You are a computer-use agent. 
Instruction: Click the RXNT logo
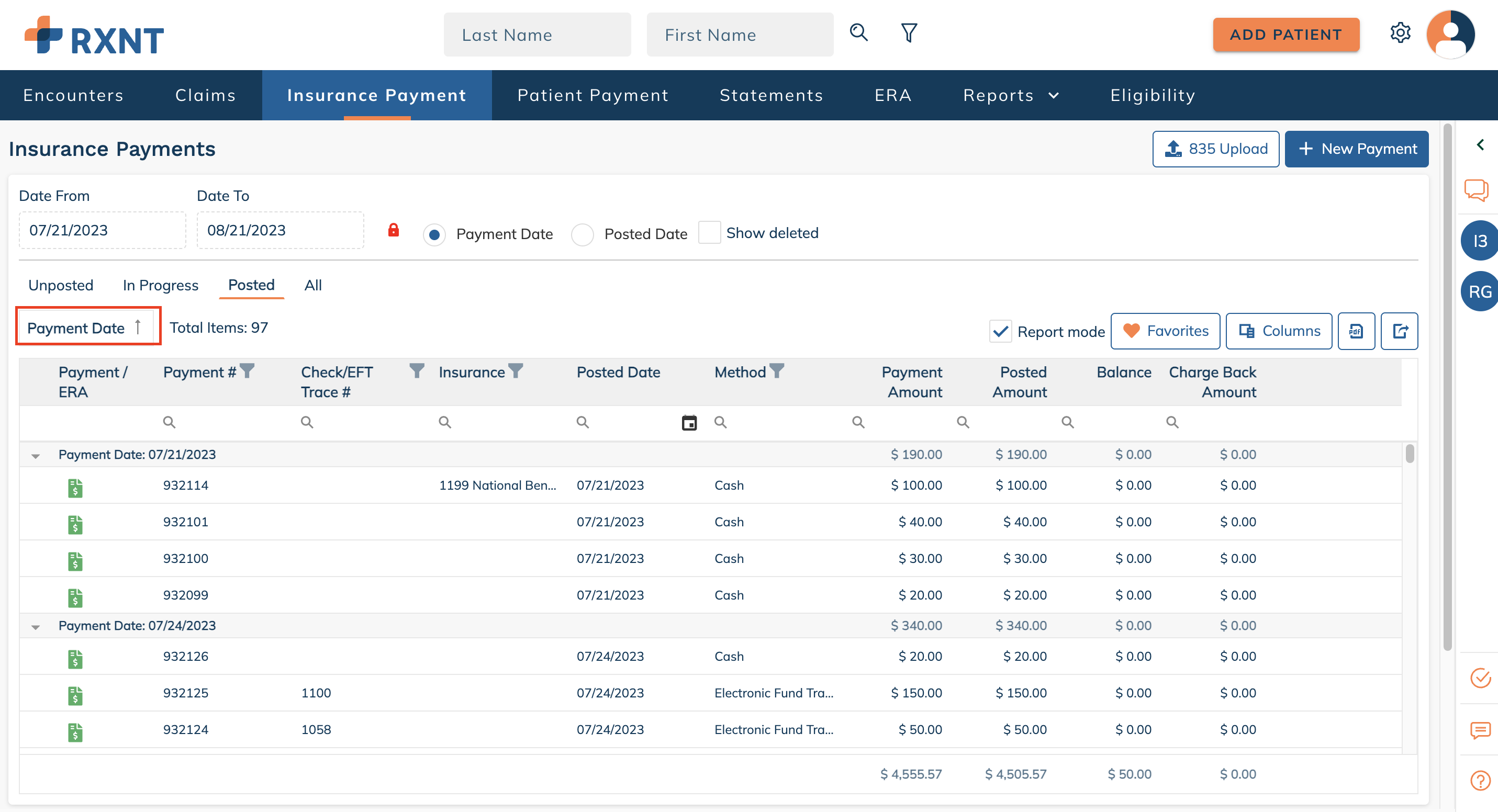pos(94,36)
